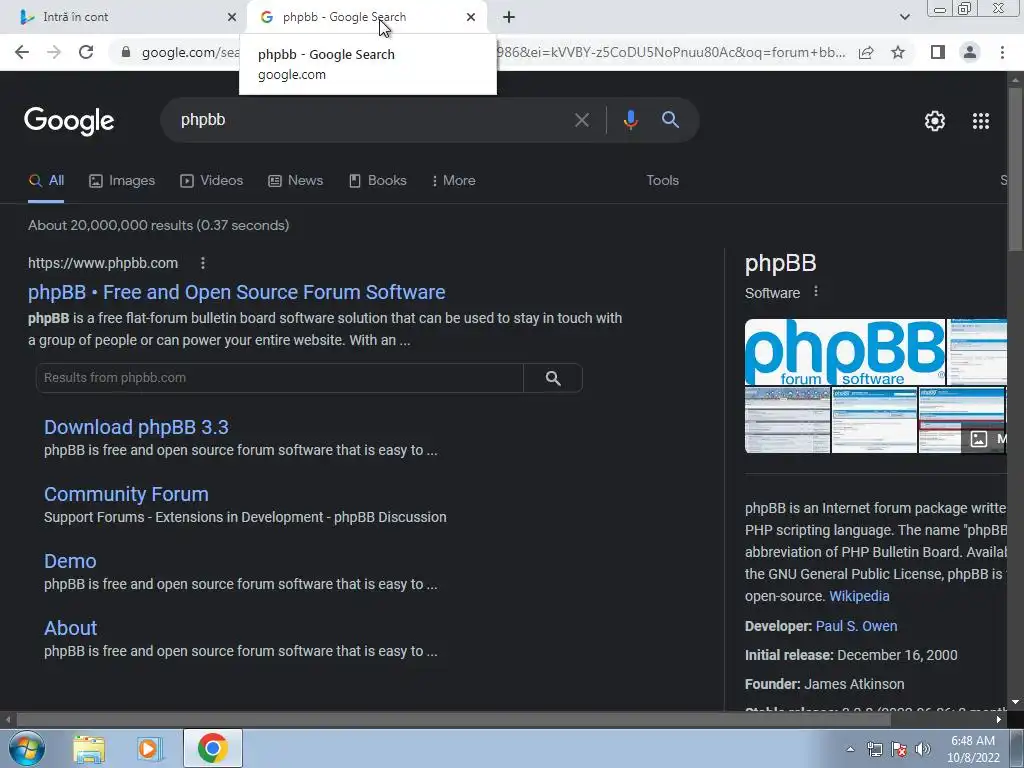Open the Windows Start menu

[25, 748]
